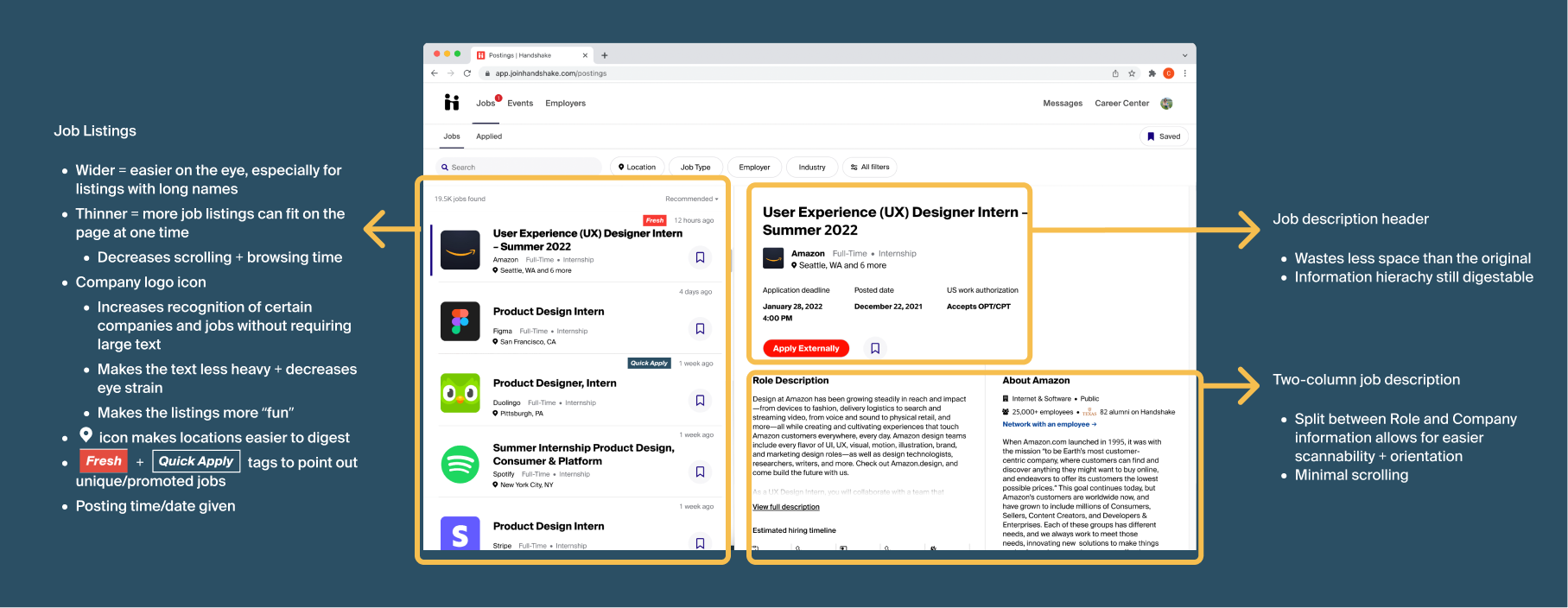Click the Quick Apply tag on Duolingo listing

click(650, 363)
